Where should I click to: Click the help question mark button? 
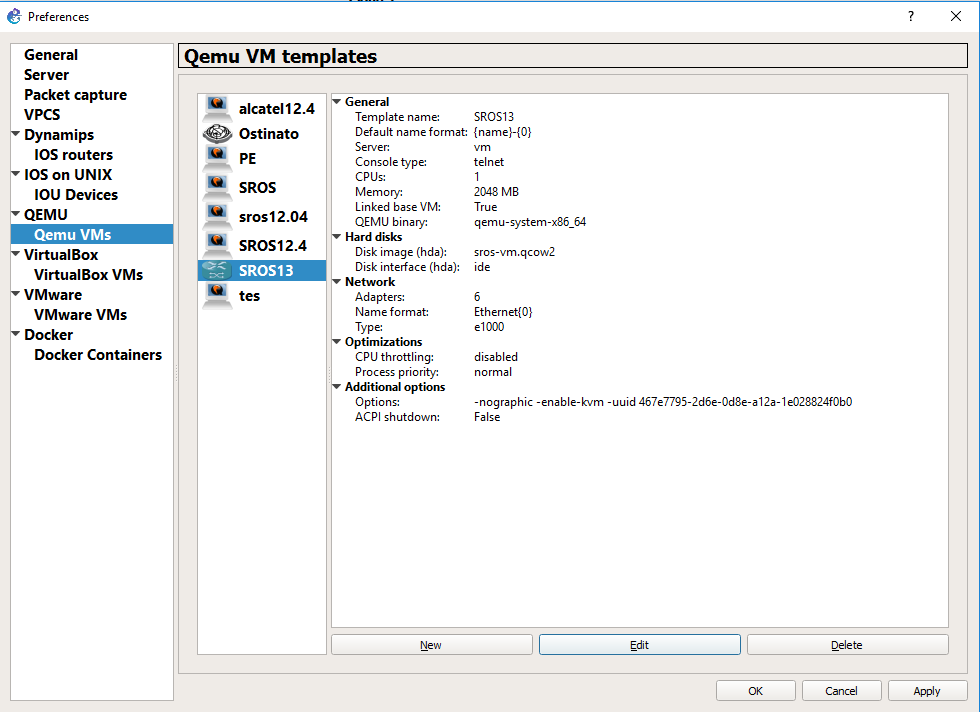coord(911,16)
